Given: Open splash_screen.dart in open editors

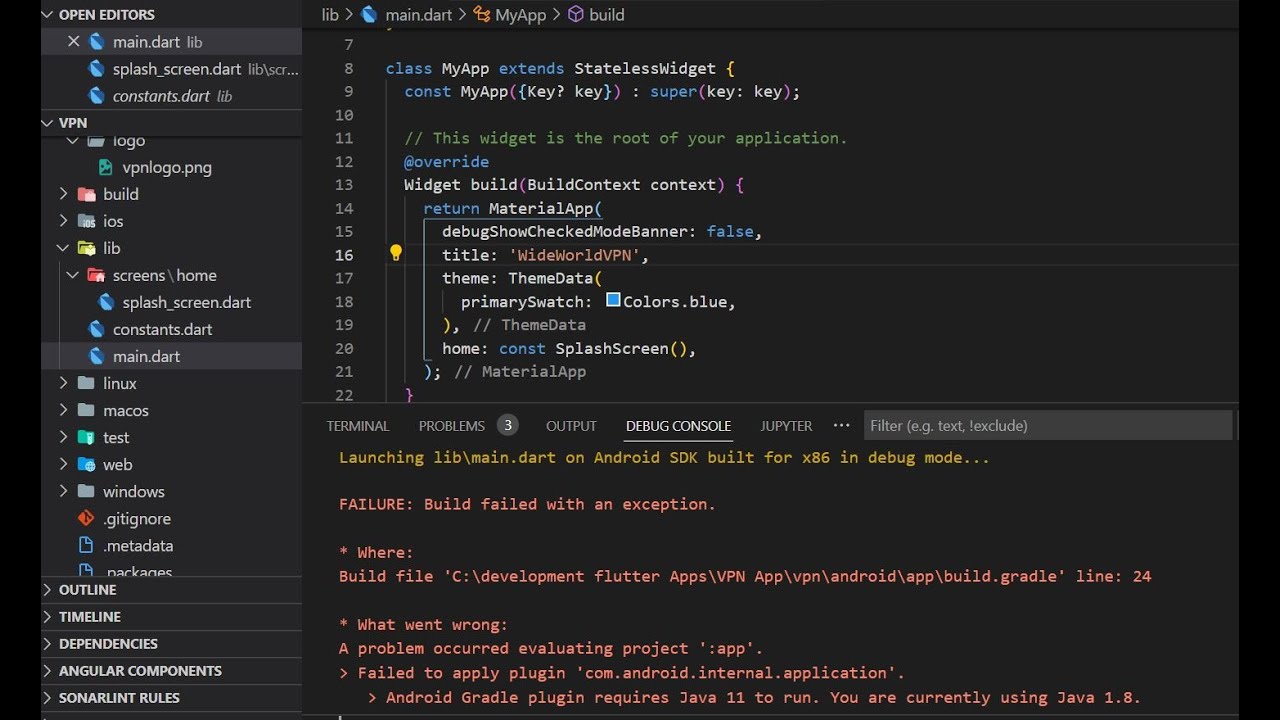Looking at the screenshot, I should (176, 69).
